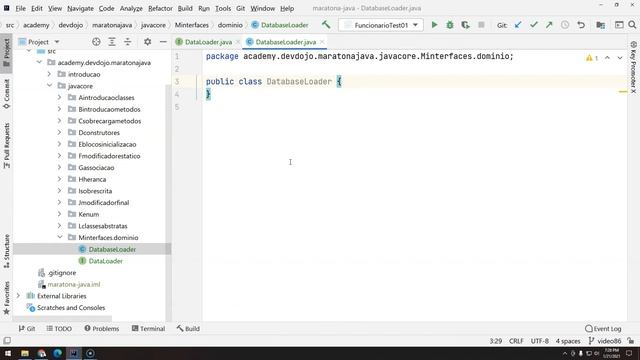Click CRLF line separator in status bar
This screenshot has height=360, width=640.
[516, 341]
